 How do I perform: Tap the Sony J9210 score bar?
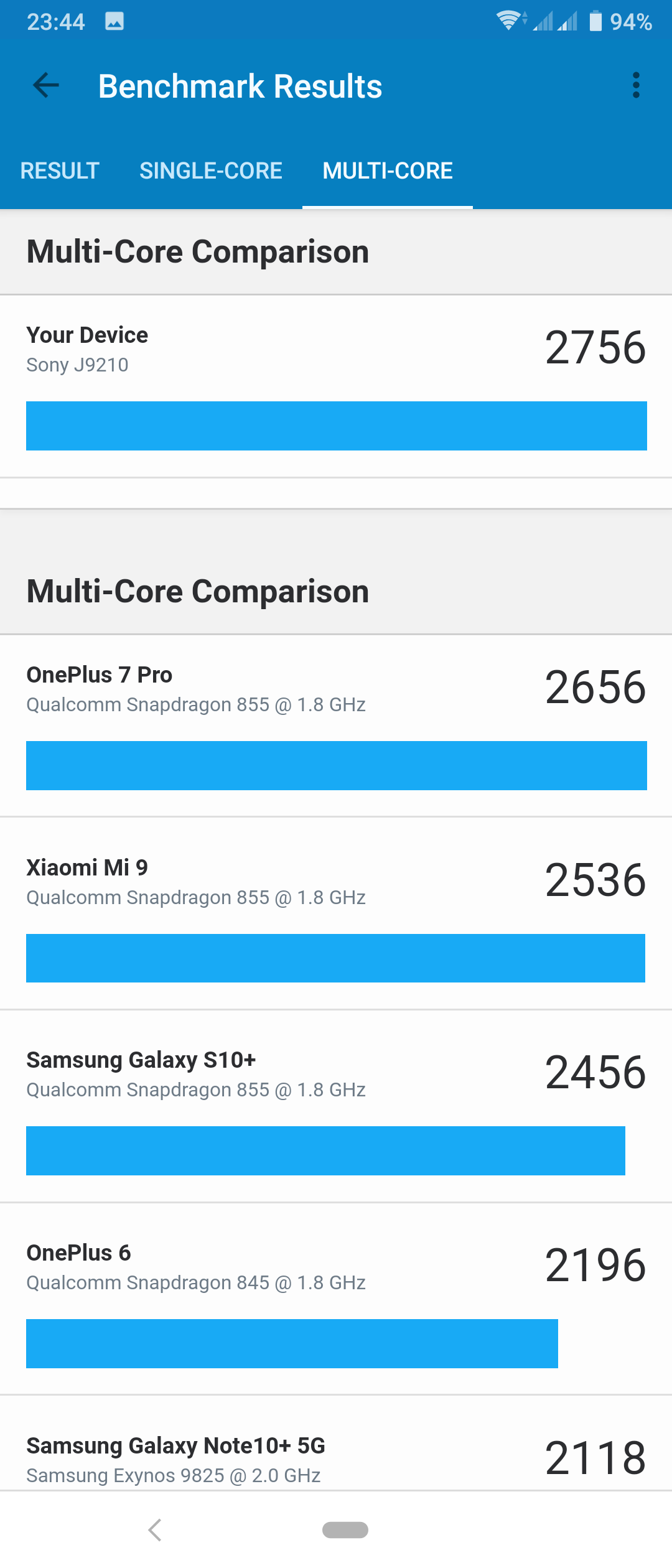pyautogui.click(x=337, y=426)
